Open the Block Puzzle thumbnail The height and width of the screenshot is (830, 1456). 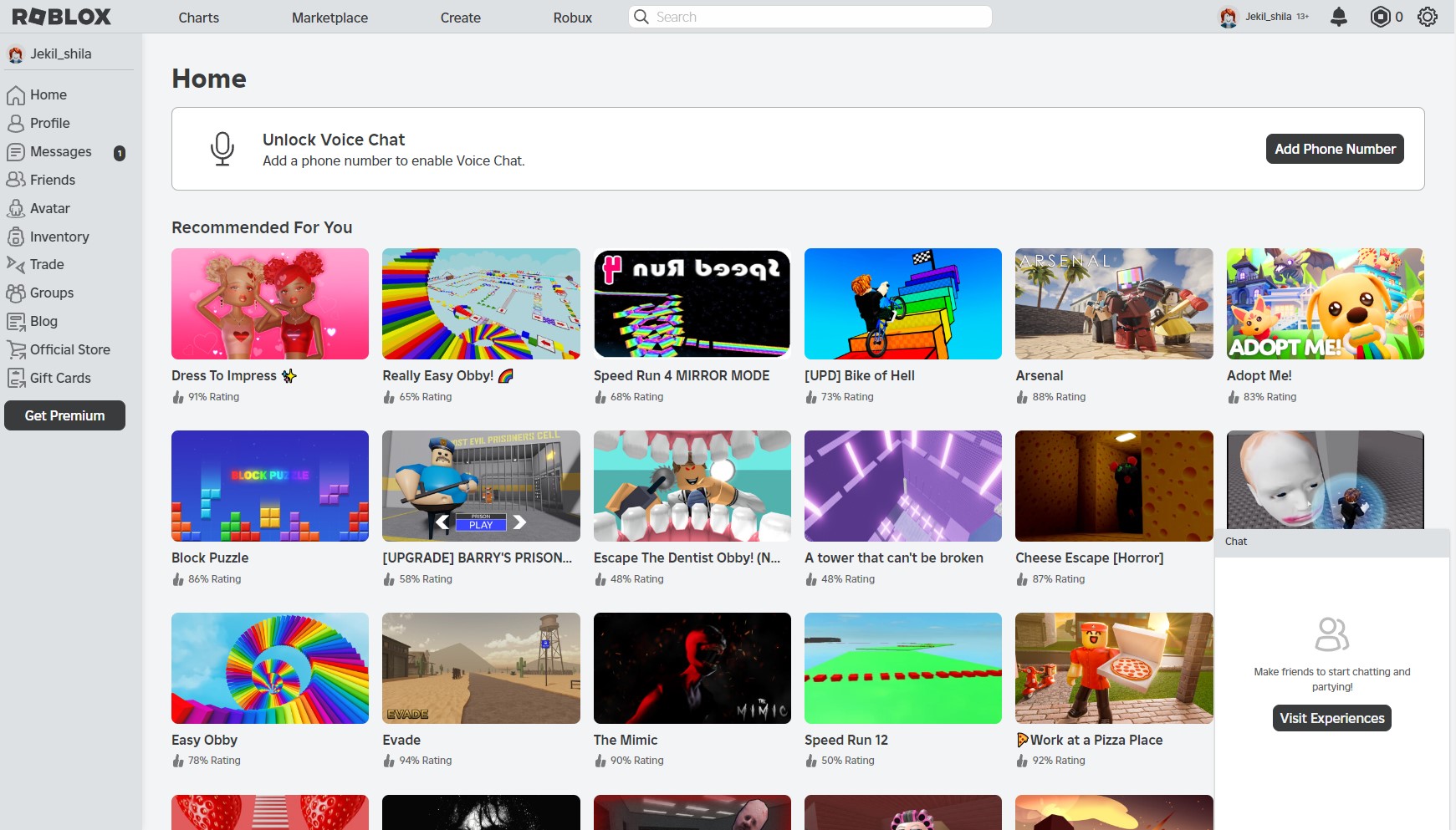coord(270,486)
